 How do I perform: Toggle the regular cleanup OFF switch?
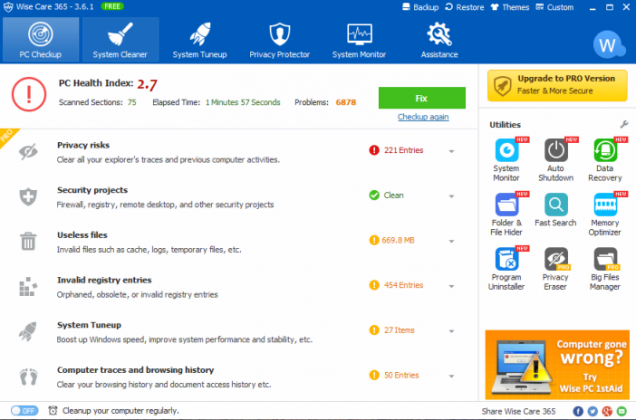tap(24, 411)
